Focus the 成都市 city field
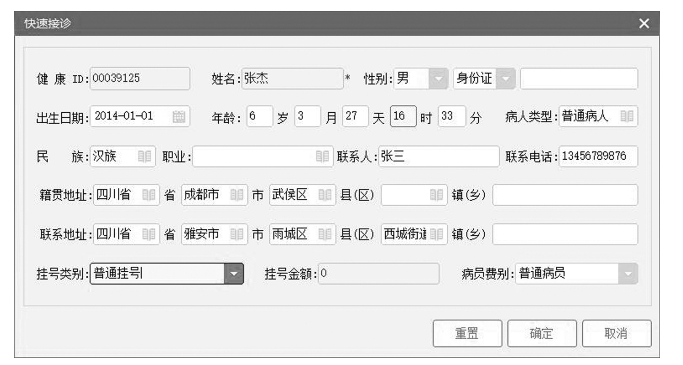The width and height of the screenshot is (683, 365). 214,195
